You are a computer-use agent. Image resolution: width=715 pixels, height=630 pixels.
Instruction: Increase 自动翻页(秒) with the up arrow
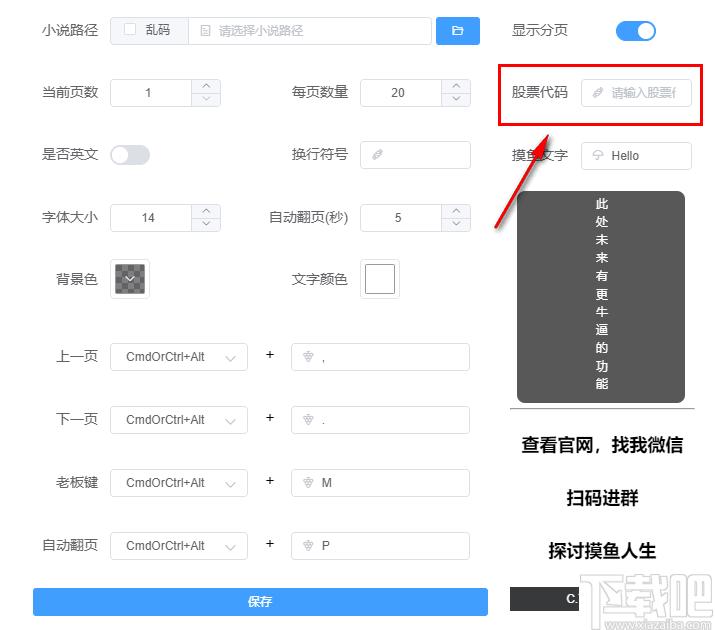point(456,211)
